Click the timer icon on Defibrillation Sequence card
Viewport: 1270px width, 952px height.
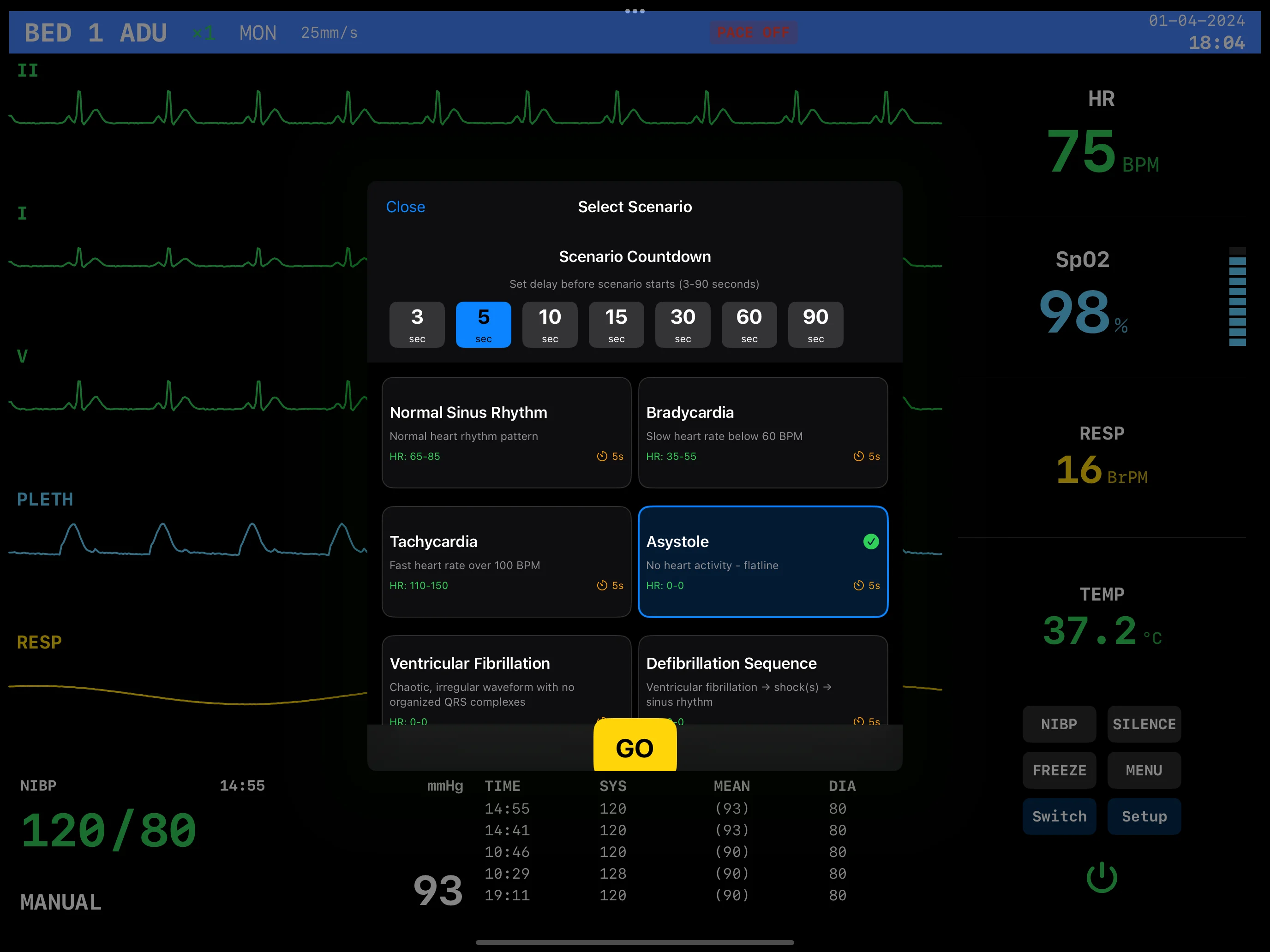click(858, 721)
